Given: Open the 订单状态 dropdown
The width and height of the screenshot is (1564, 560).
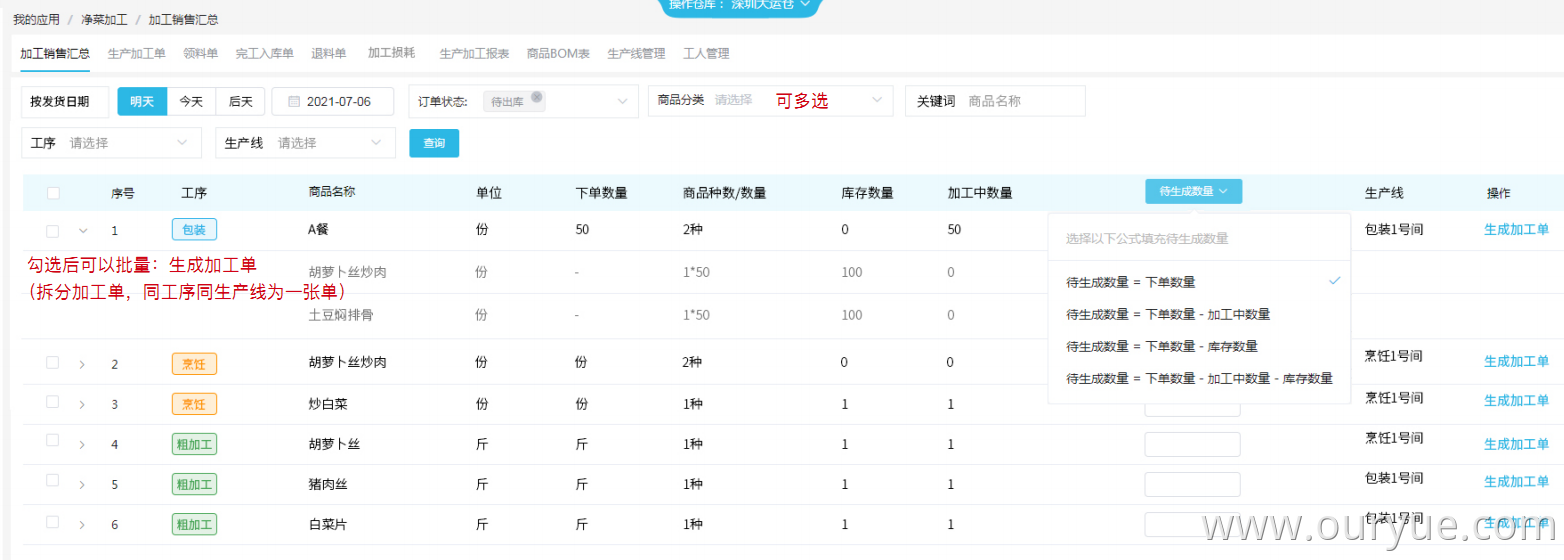Looking at the screenshot, I should (523, 101).
